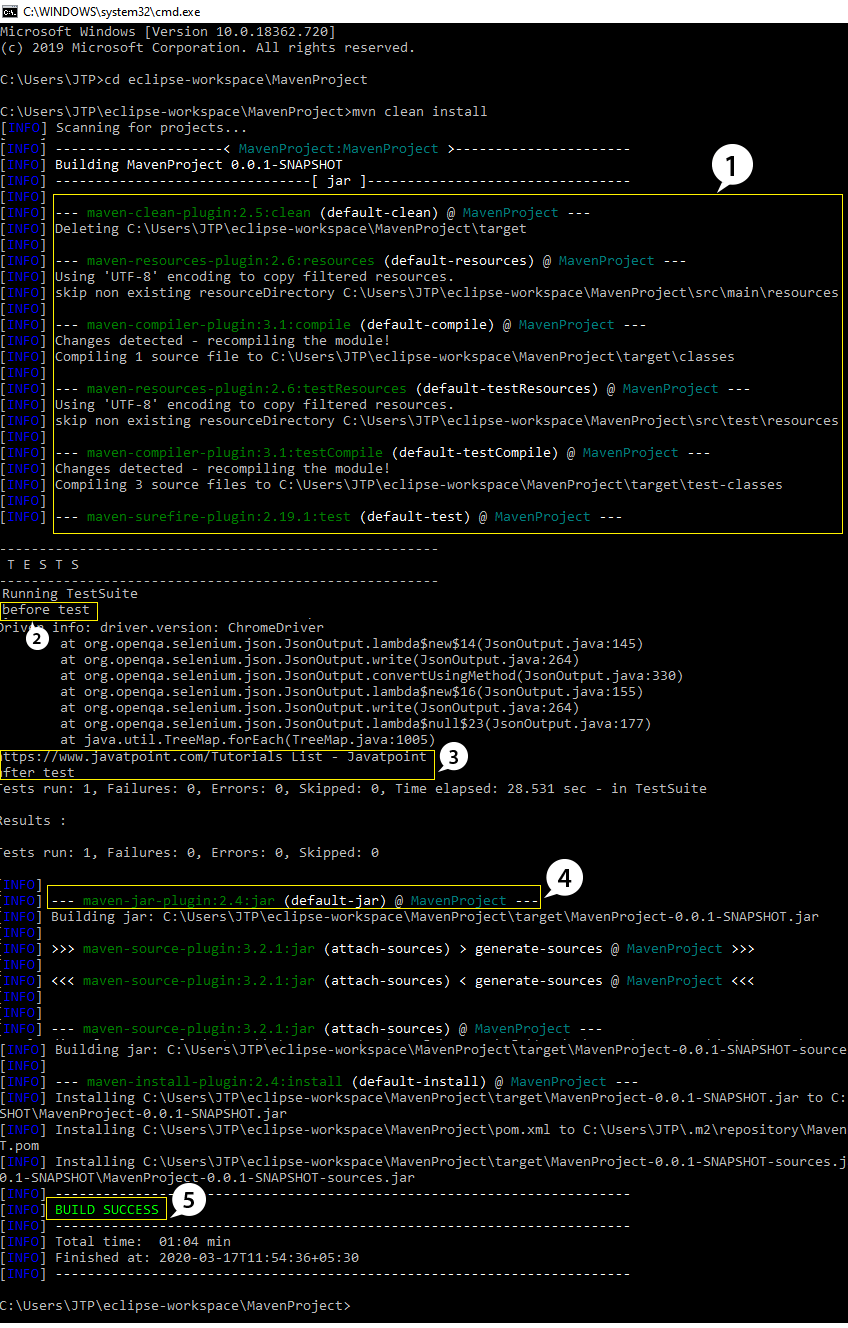Click the maven-jar-plugin highlighted line
The image size is (848, 1328).
click(x=295, y=900)
